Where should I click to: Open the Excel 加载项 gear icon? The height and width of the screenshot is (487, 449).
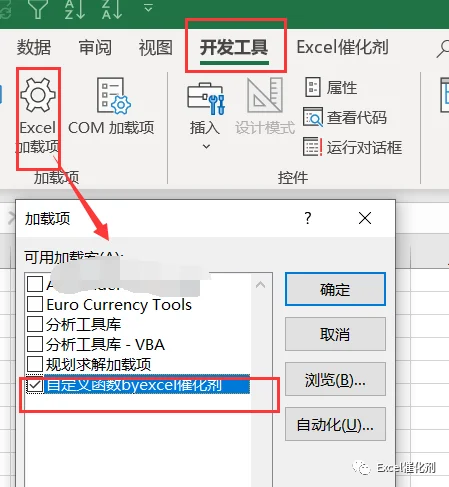[38, 95]
